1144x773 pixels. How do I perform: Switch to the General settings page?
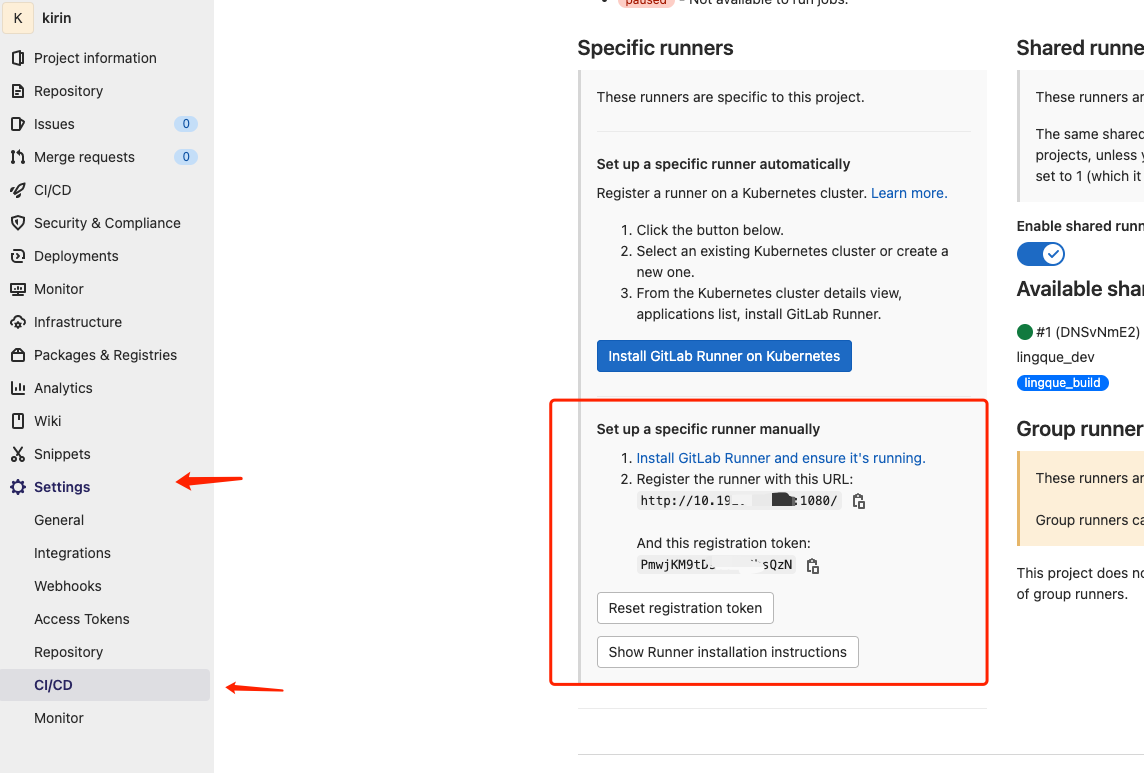point(58,520)
